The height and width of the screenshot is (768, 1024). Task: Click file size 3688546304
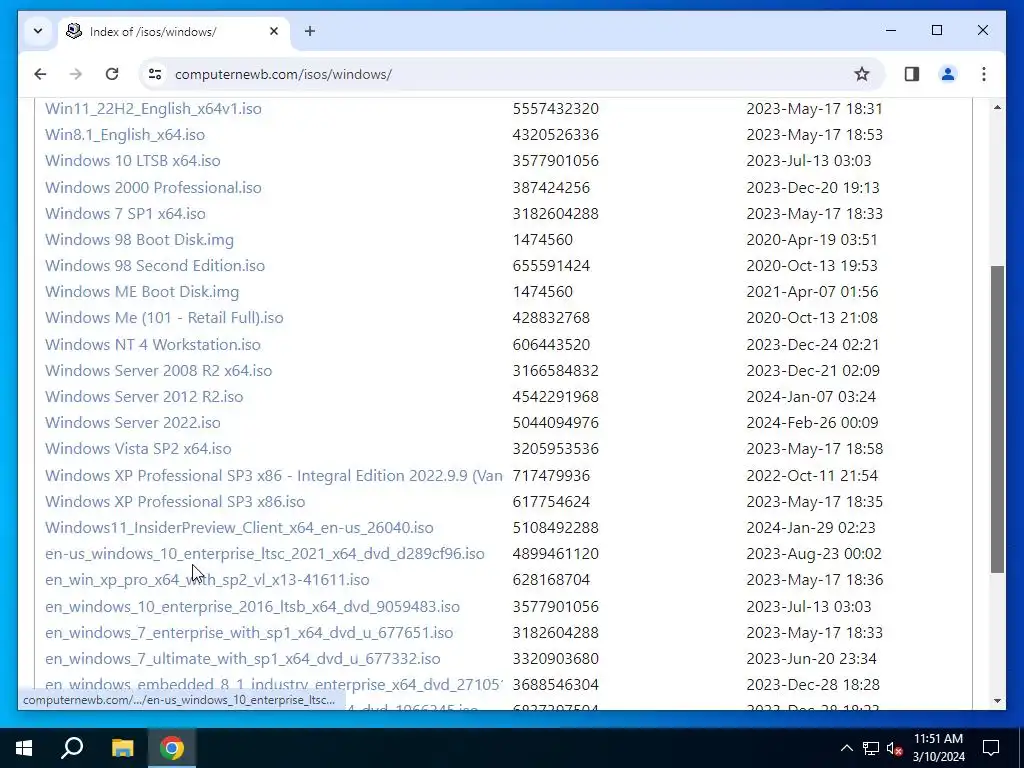pos(556,685)
